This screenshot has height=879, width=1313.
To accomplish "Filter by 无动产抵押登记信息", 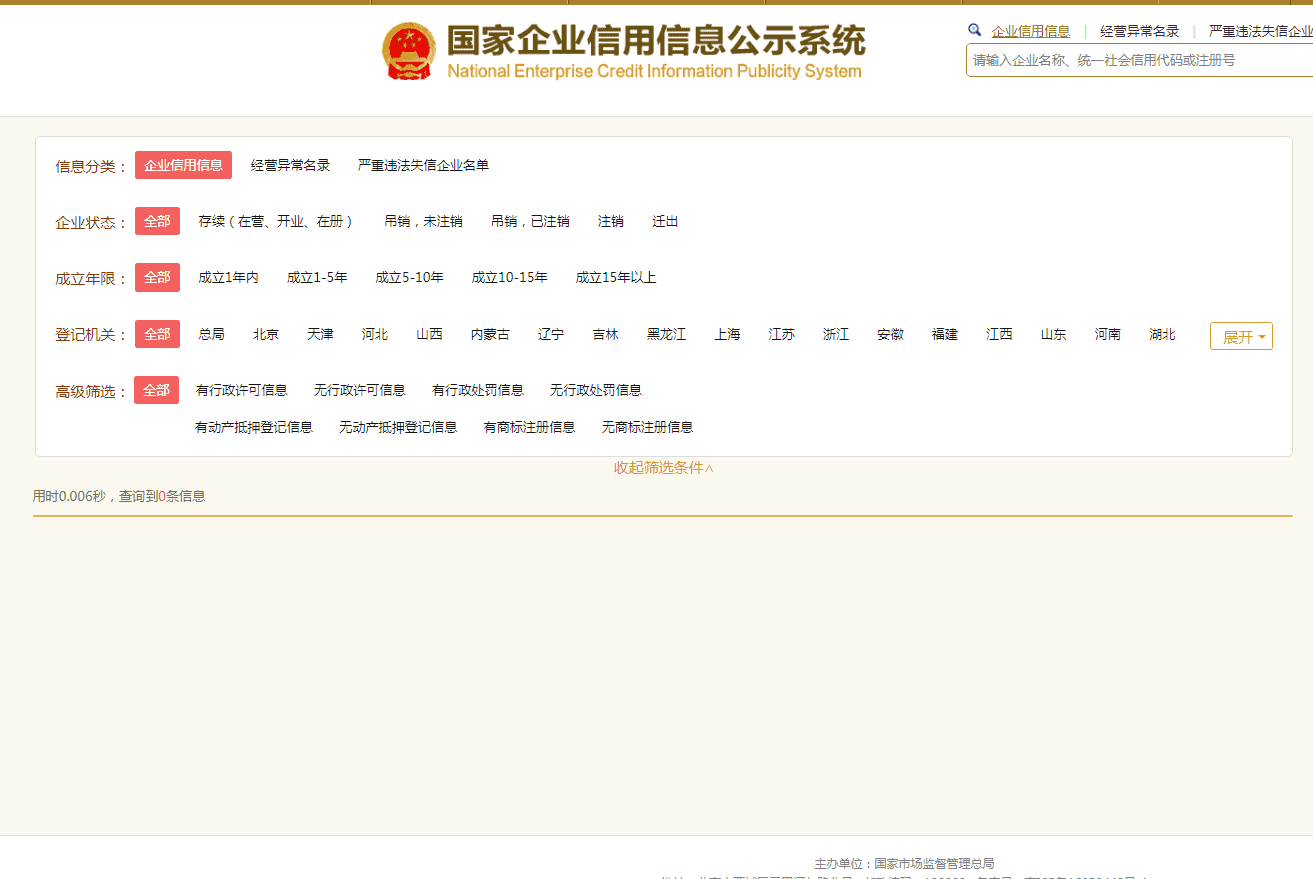I will point(398,427).
